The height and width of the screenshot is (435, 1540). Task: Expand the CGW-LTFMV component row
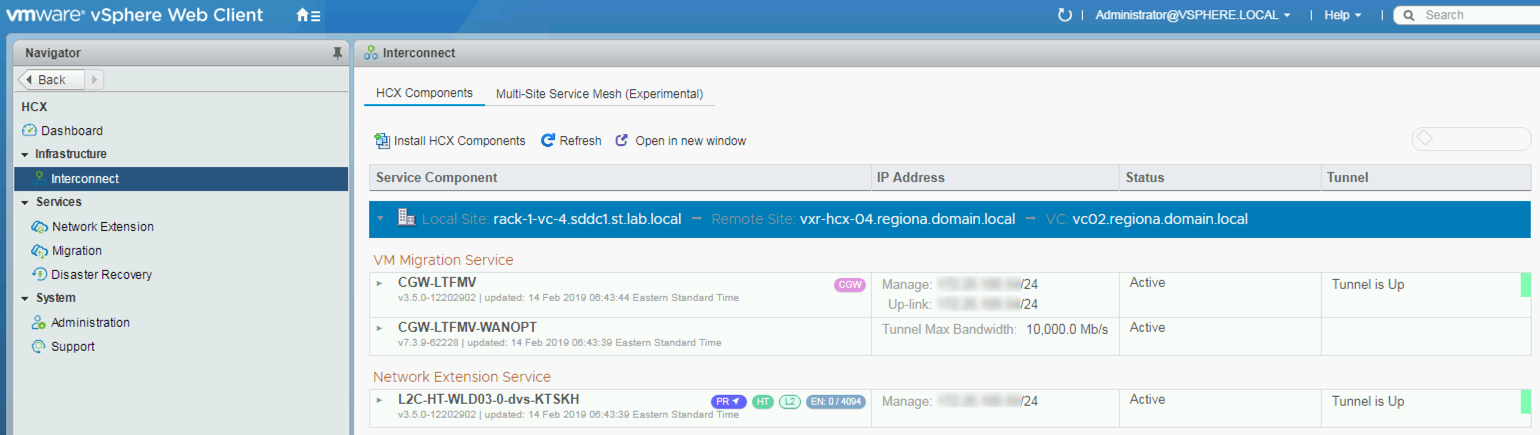380,284
